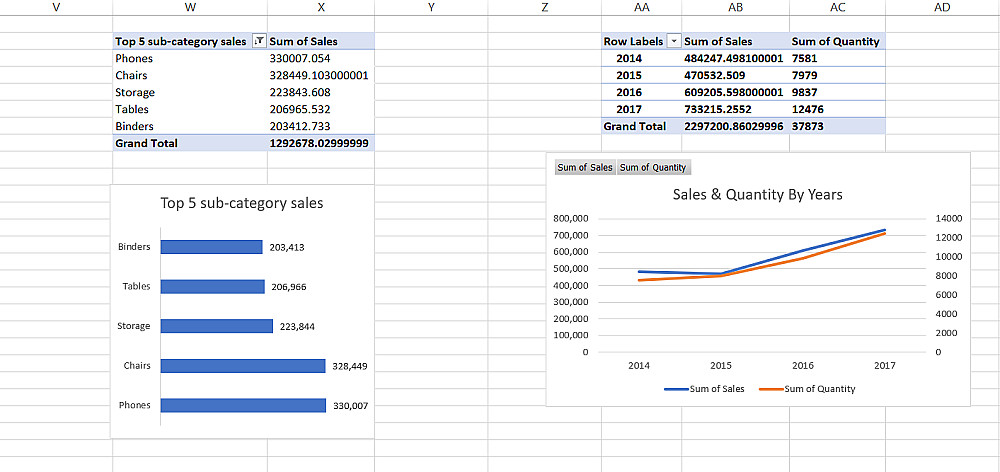The width and height of the screenshot is (1000, 472).
Task: Select the Phones row label cell
Action: (190, 58)
